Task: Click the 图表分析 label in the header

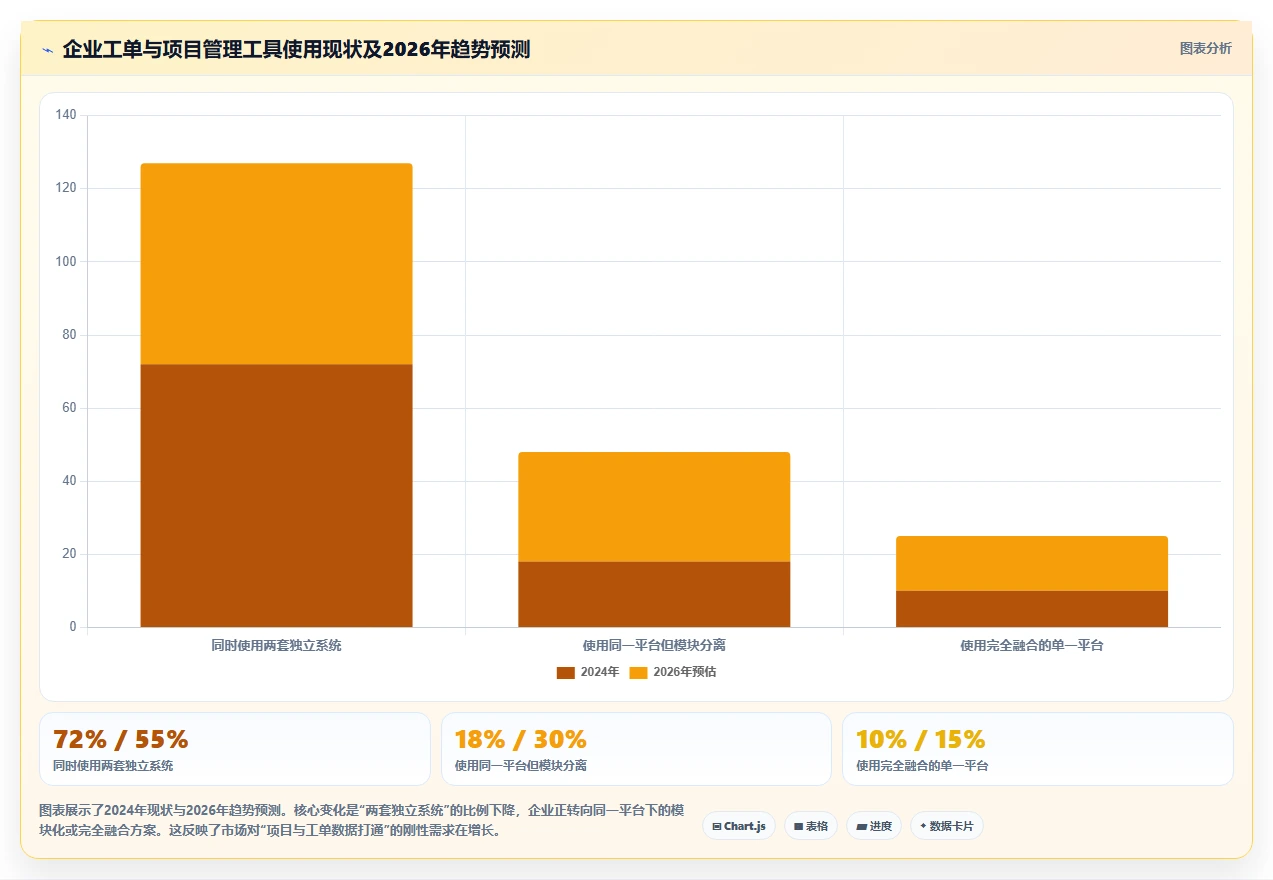Action: click(x=1206, y=48)
